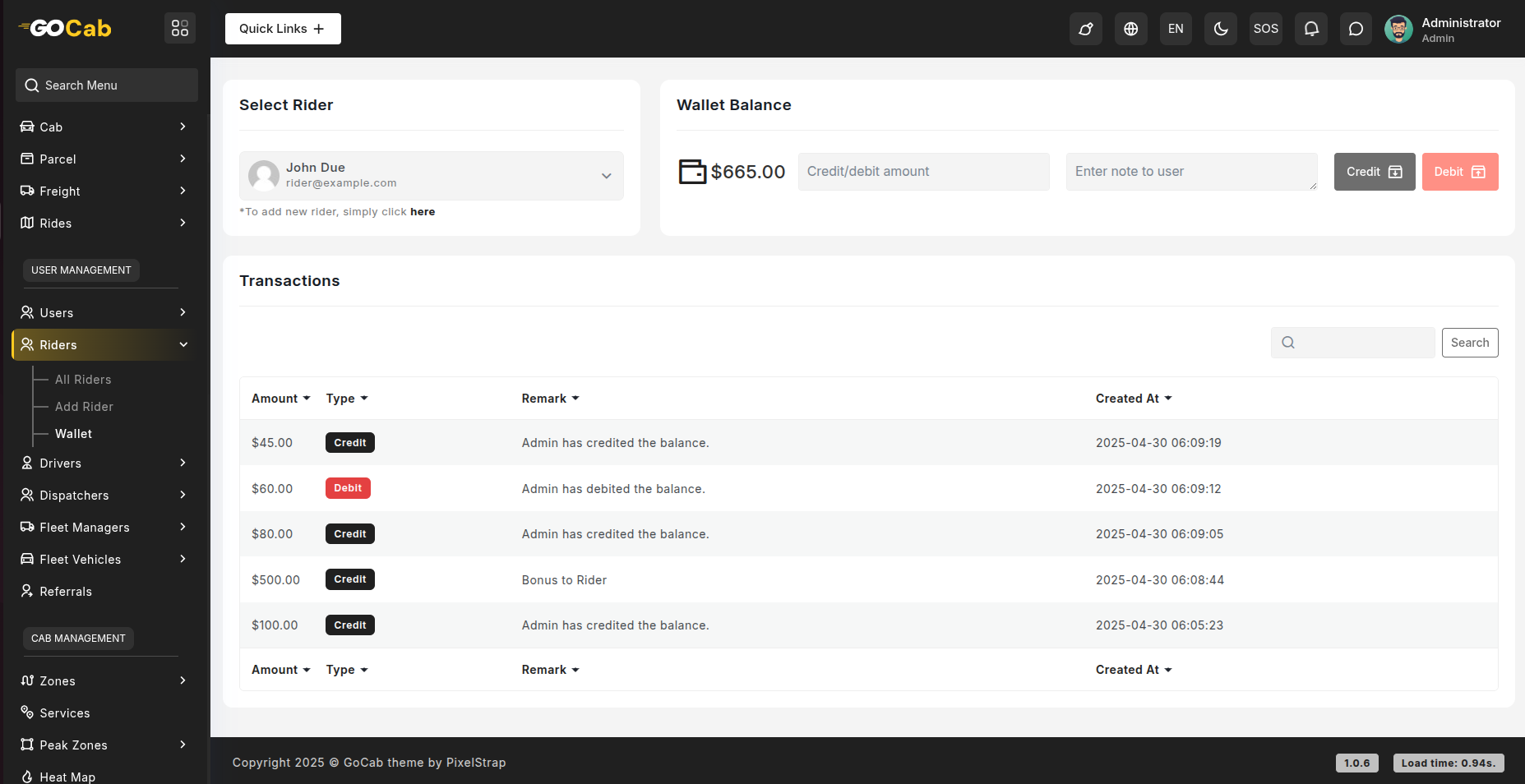The height and width of the screenshot is (784, 1525).
Task: Click the GoCab logo
Action: 66,29
